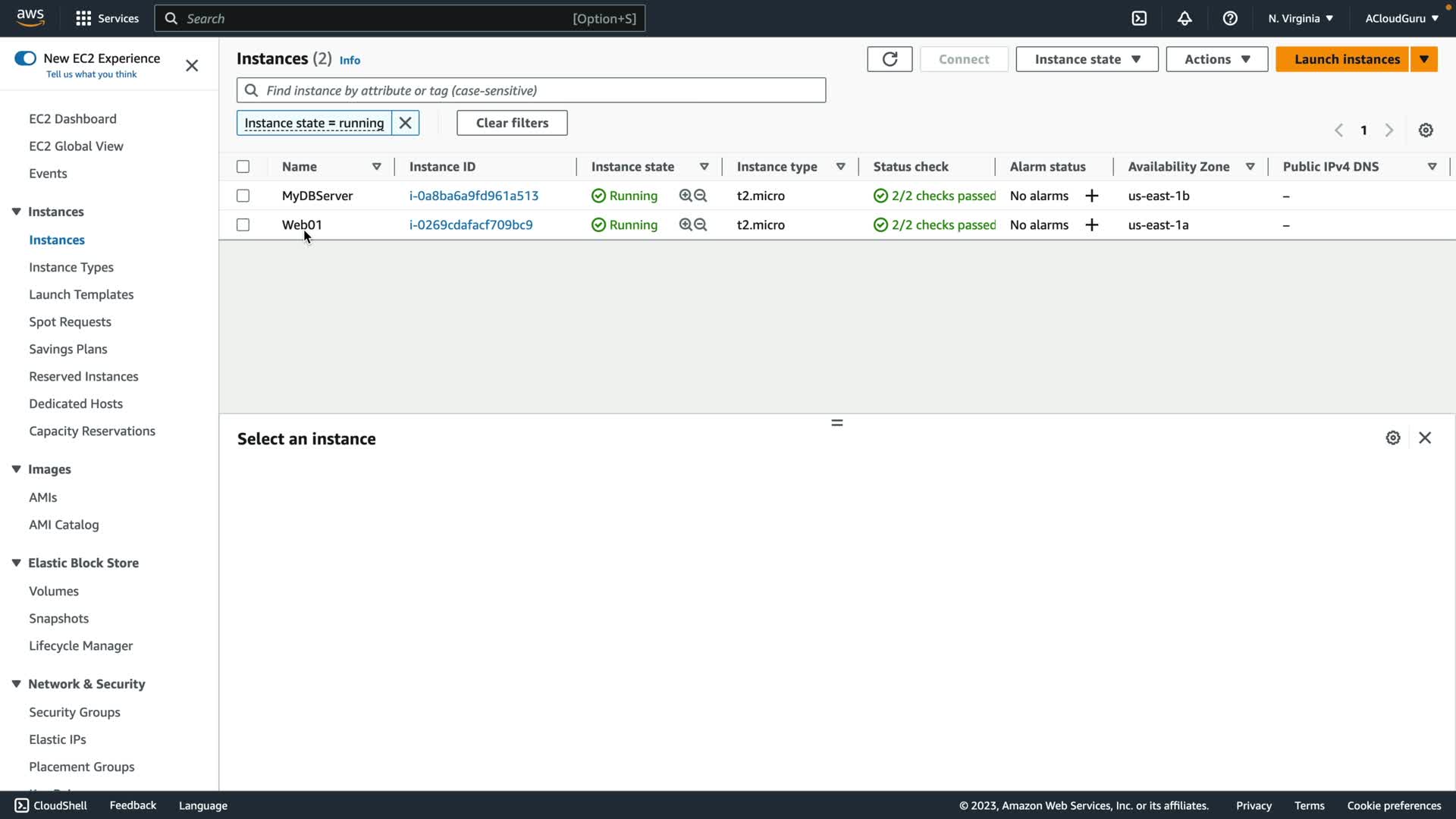The height and width of the screenshot is (819, 1456).
Task: Click the details panel resize handle
Action: point(837,422)
